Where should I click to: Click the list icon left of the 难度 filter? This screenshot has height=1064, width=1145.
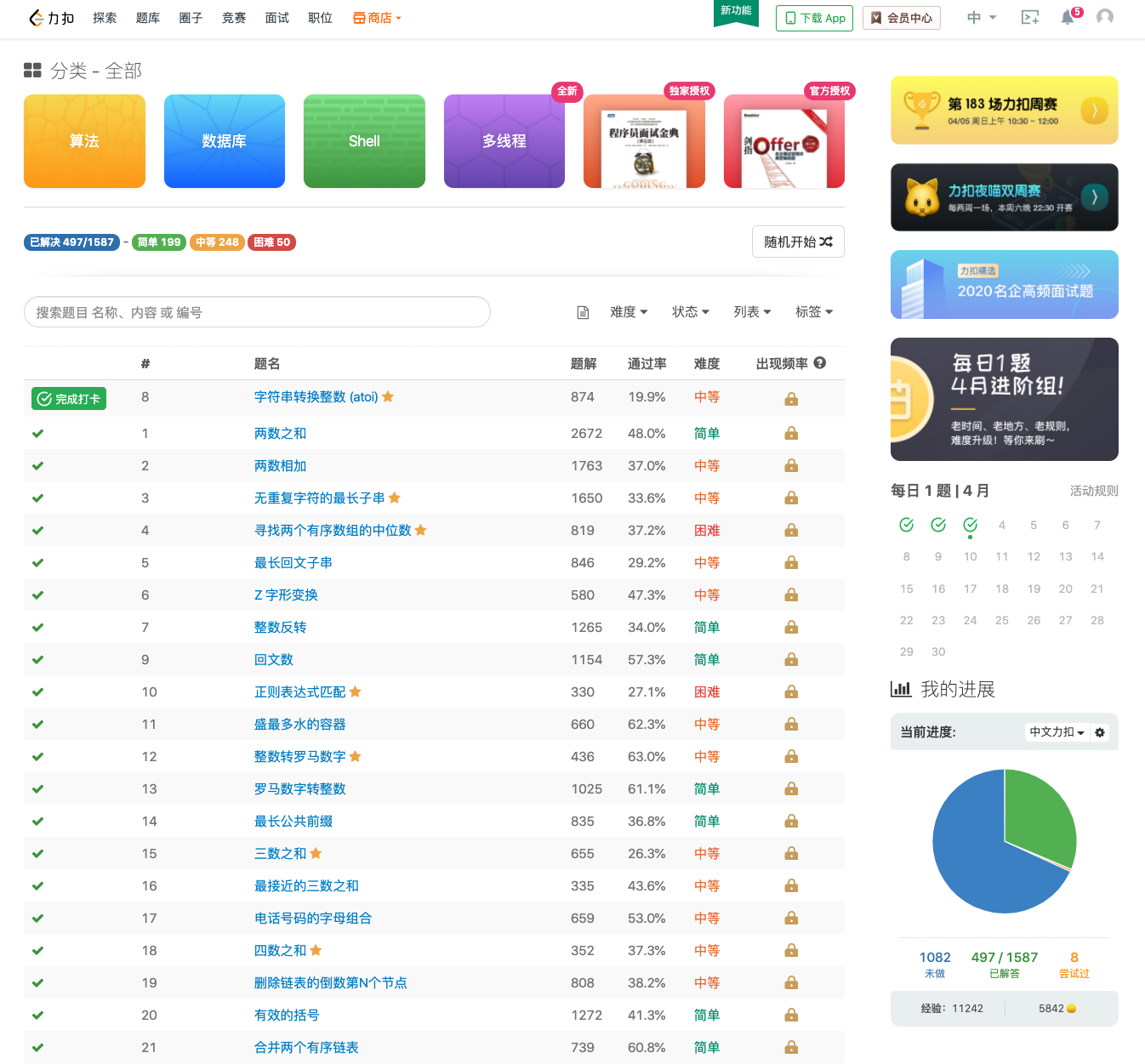[583, 311]
